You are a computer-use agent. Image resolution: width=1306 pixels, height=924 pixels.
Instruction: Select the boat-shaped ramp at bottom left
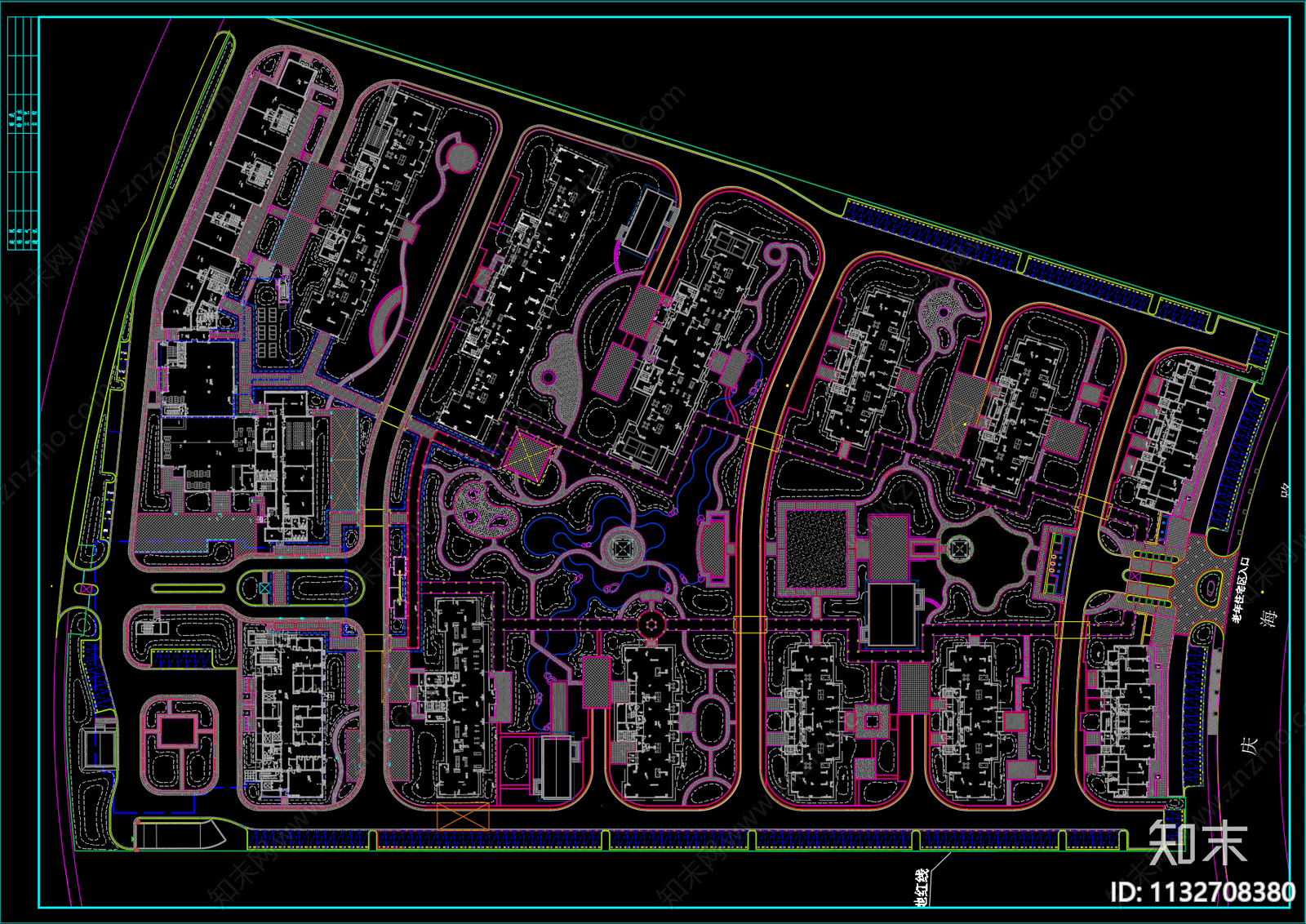click(x=180, y=835)
